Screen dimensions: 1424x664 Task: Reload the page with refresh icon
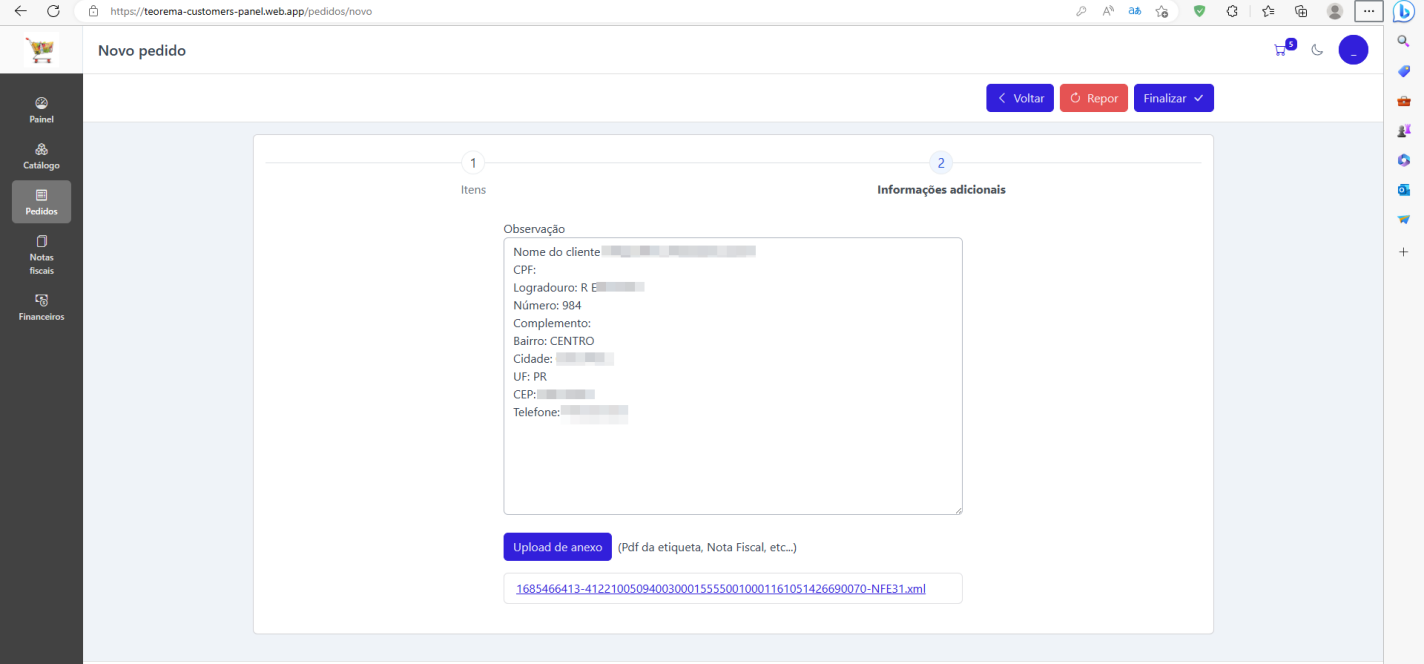(54, 11)
